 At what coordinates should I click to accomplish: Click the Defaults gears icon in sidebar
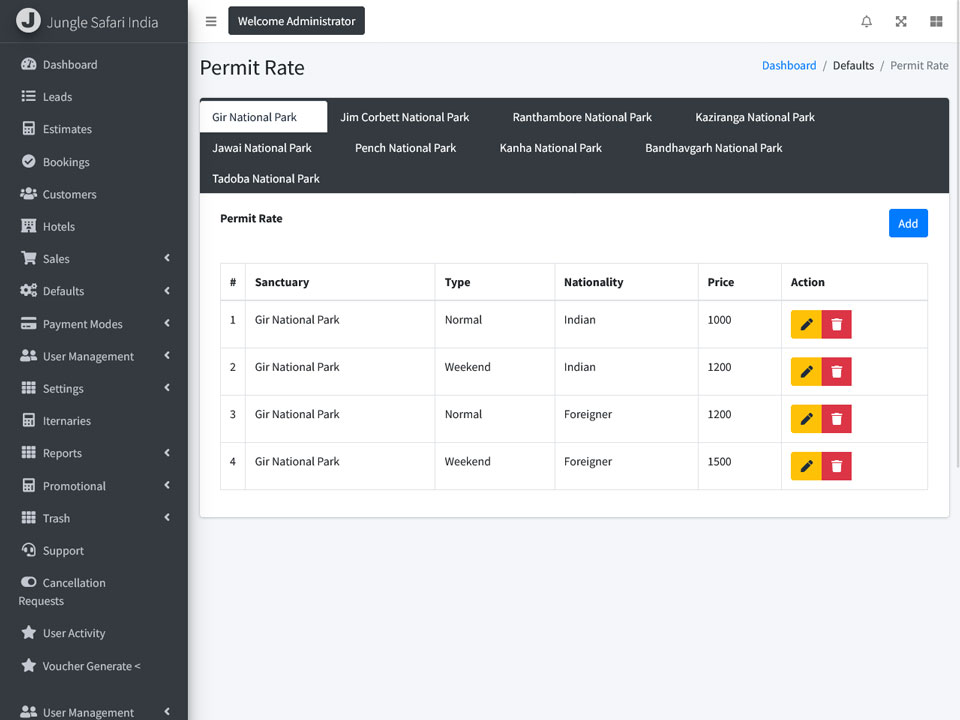(x=28, y=290)
